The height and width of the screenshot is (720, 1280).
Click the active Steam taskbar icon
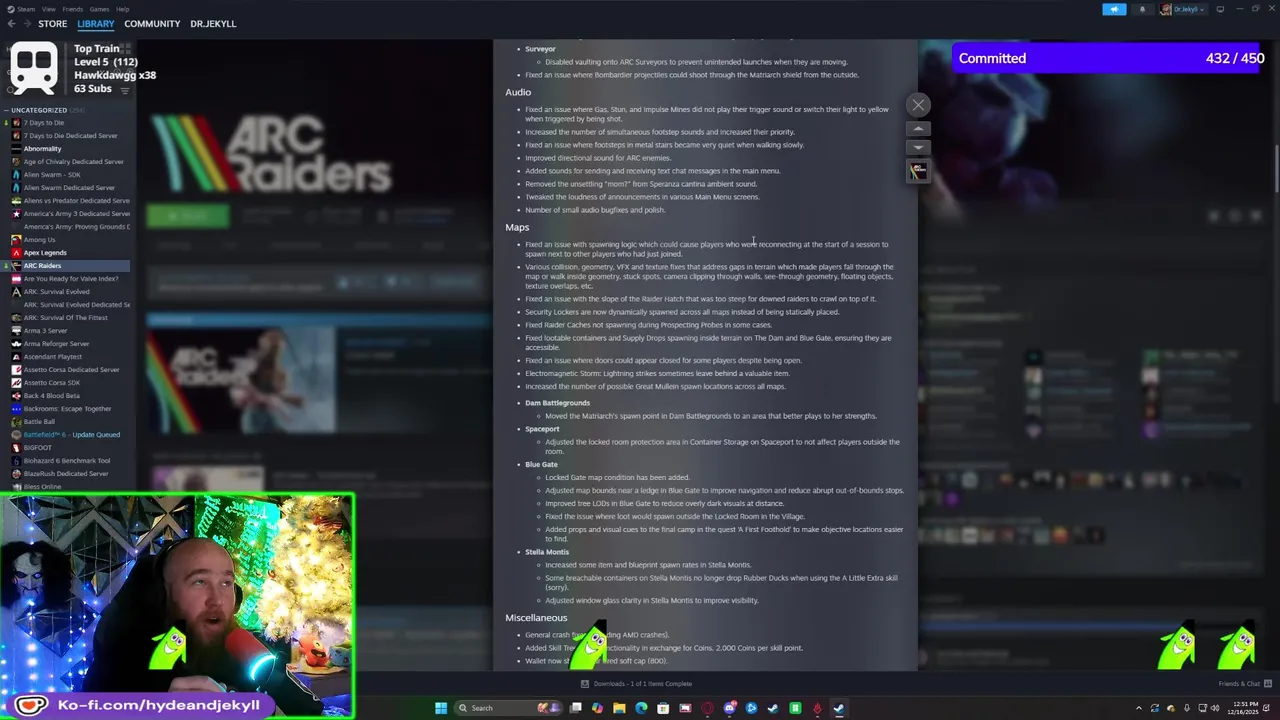839,708
